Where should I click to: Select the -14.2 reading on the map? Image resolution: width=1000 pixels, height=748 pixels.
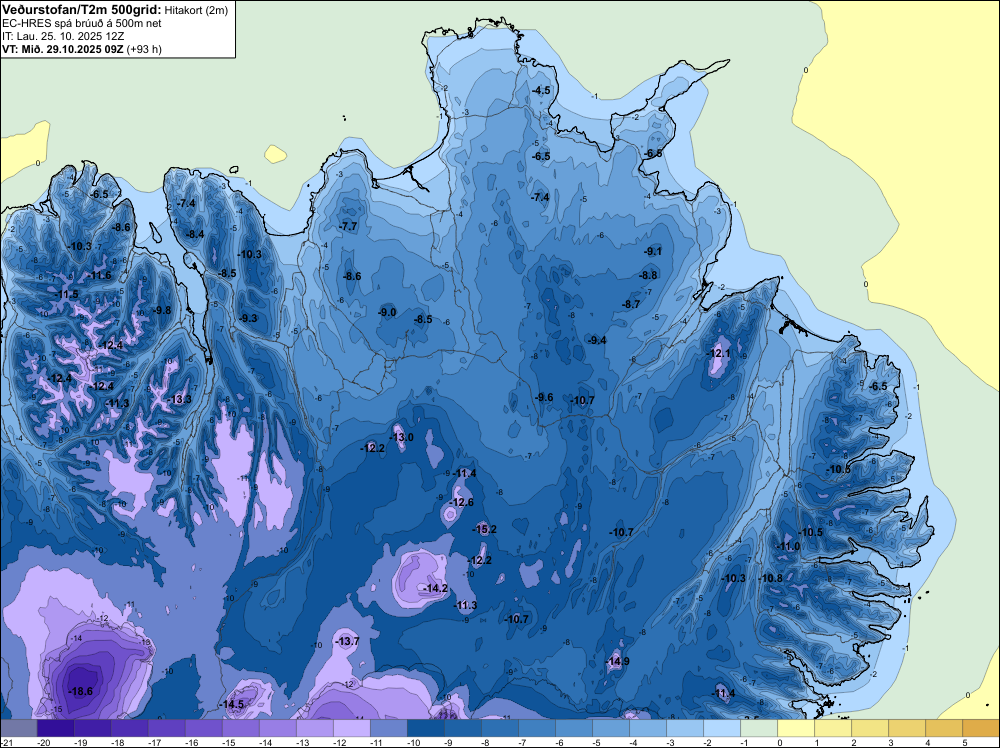(436, 589)
